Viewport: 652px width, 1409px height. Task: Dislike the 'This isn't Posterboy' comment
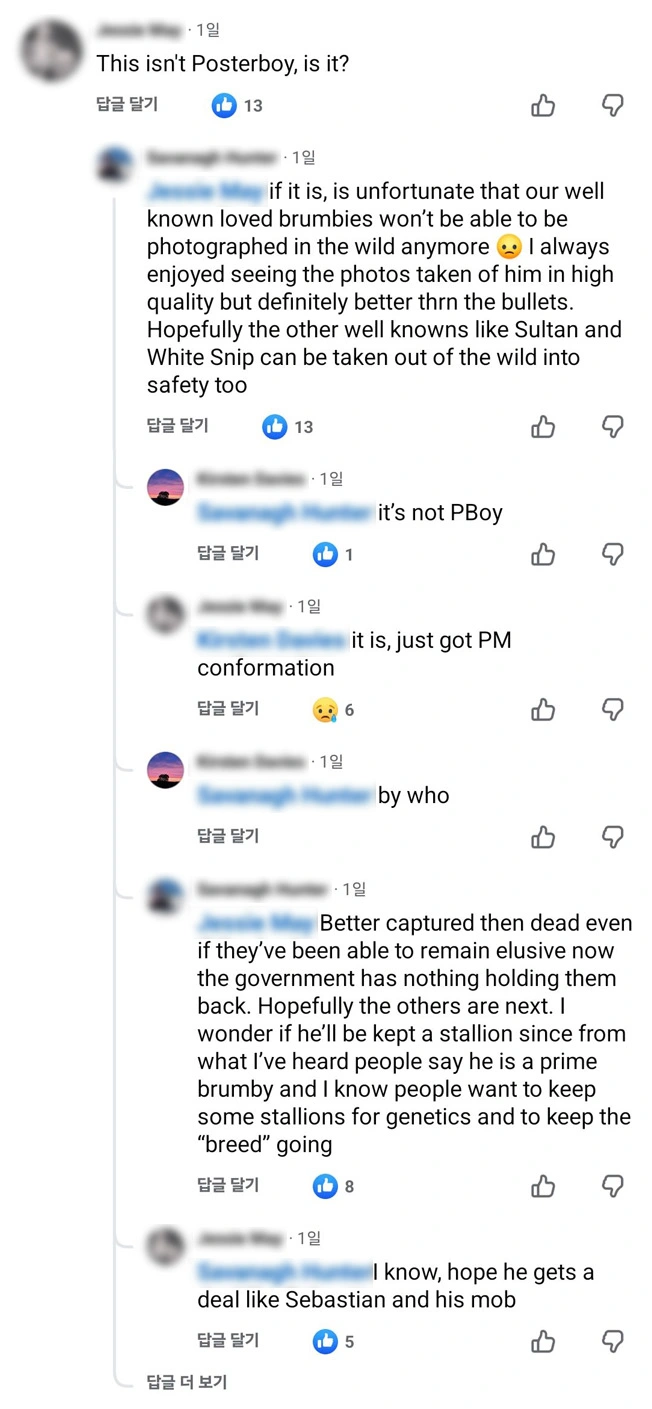click(613, 105)
